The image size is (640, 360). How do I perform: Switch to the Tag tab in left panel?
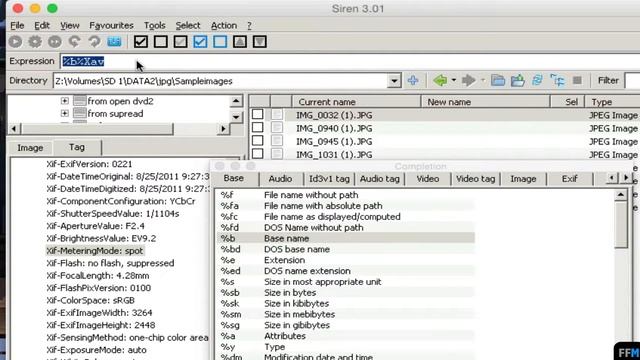click(77, 147)
